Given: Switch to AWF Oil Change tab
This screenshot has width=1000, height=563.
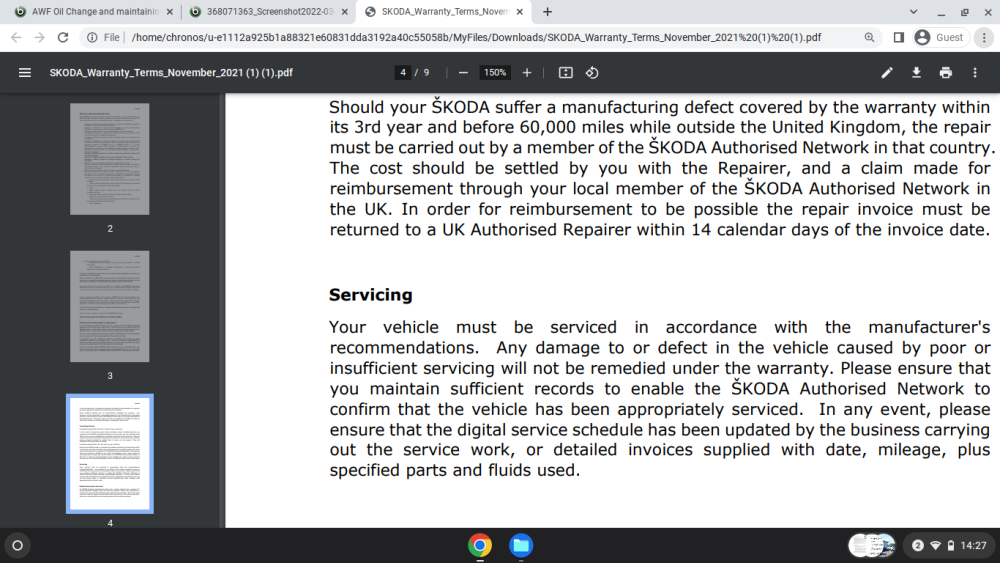Looking at the screenshot, I should pyautogui.click(x=93, y=11).
